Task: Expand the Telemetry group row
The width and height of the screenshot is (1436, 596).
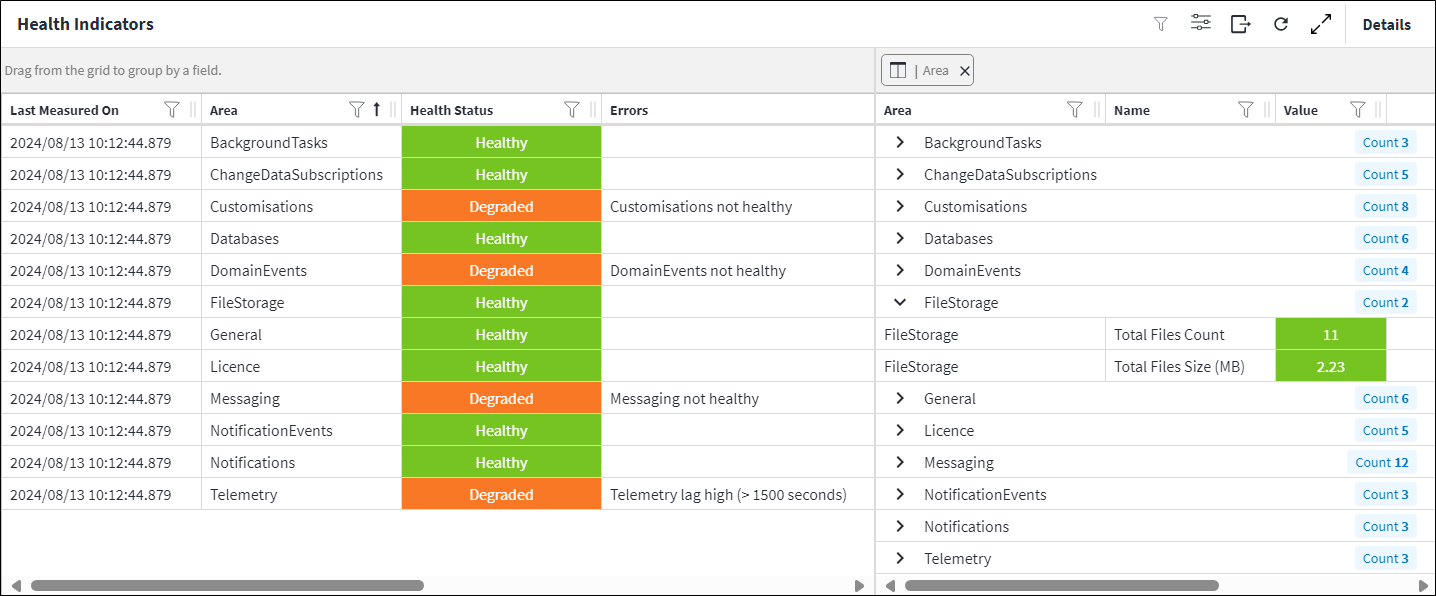Action: (899, 558)
